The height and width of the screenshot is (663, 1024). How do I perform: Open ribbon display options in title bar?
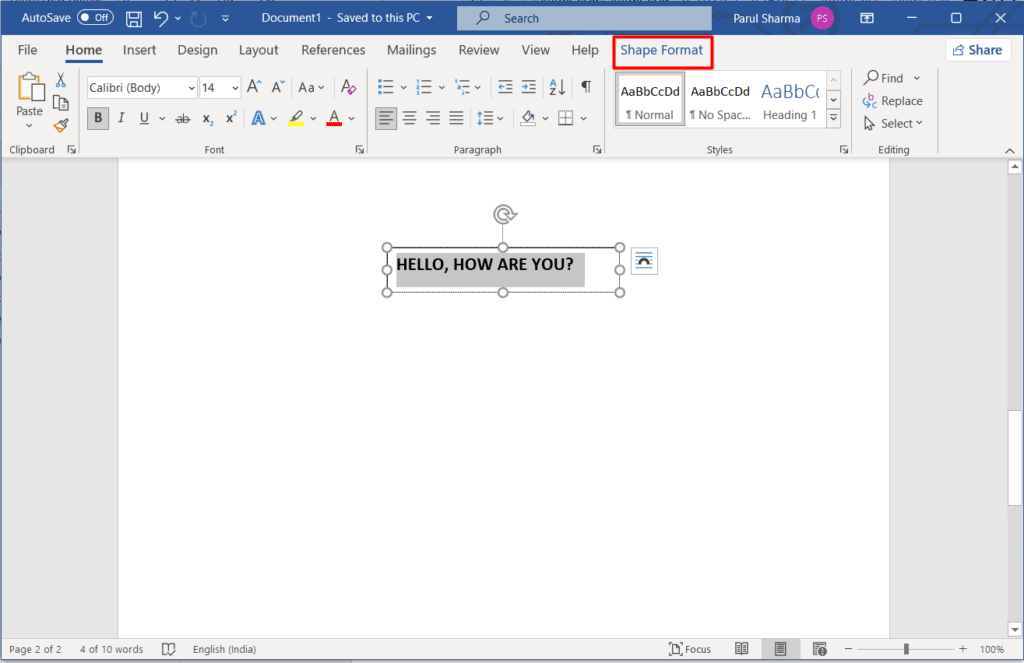867,18
